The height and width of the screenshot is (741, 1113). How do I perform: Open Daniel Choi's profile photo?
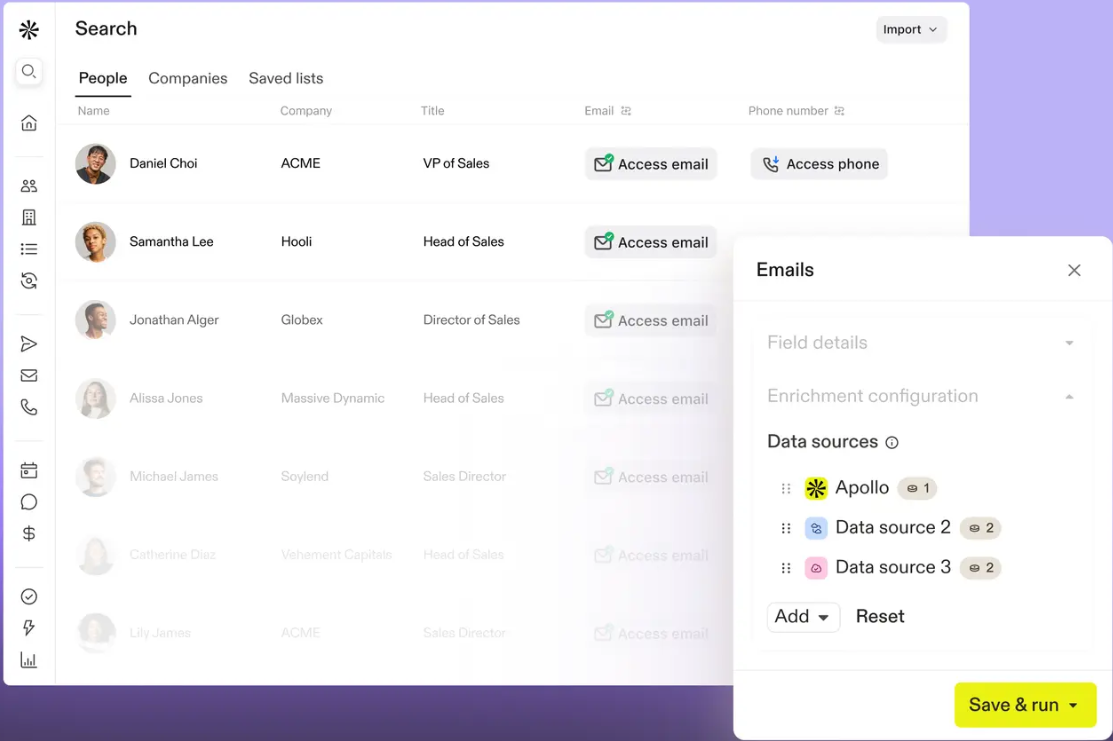pyautogui.click(x=95, y=164)
